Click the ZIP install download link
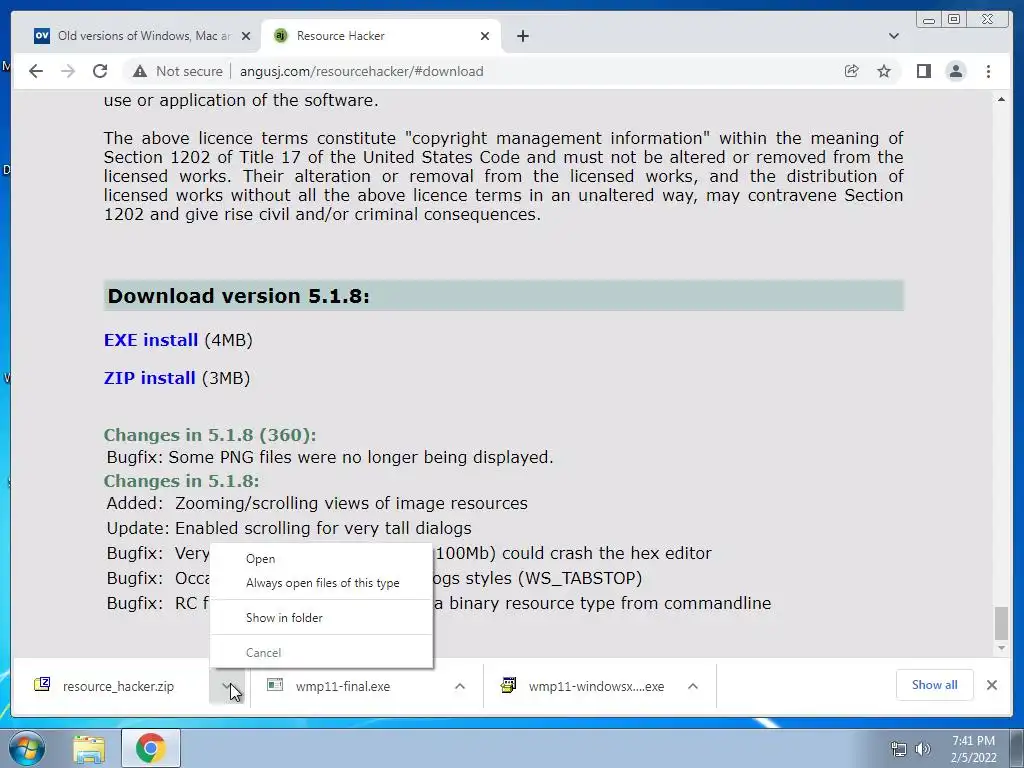This screenshot has height=768, width=1024. point(150,378)
